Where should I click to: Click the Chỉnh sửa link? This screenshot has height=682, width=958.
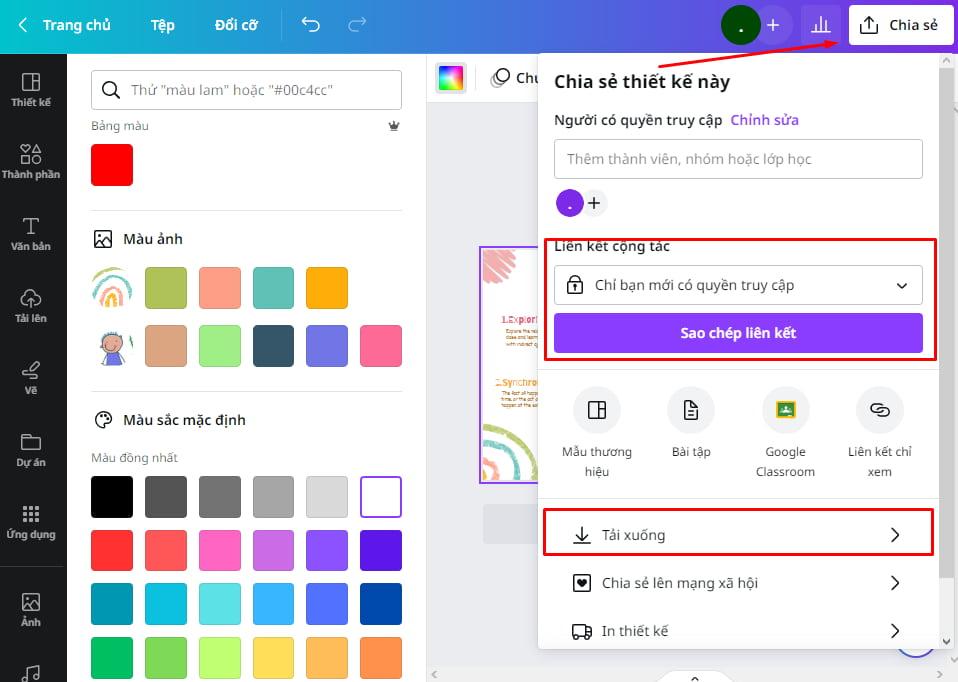coord(763,119)
